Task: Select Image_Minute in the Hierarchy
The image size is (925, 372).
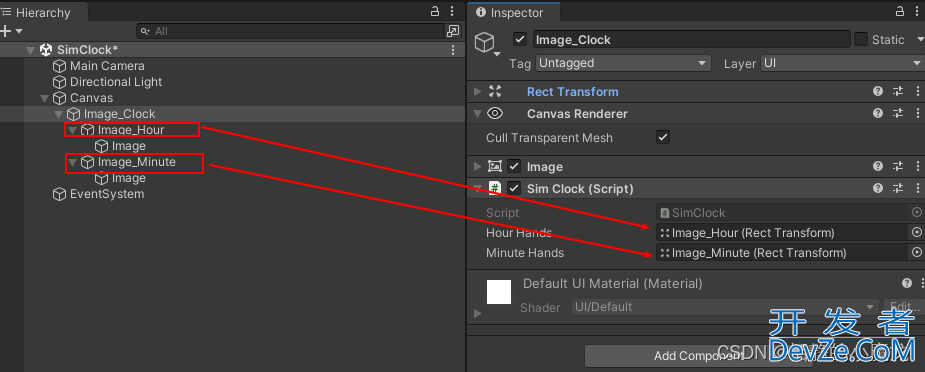Action: tap(137, 162)
